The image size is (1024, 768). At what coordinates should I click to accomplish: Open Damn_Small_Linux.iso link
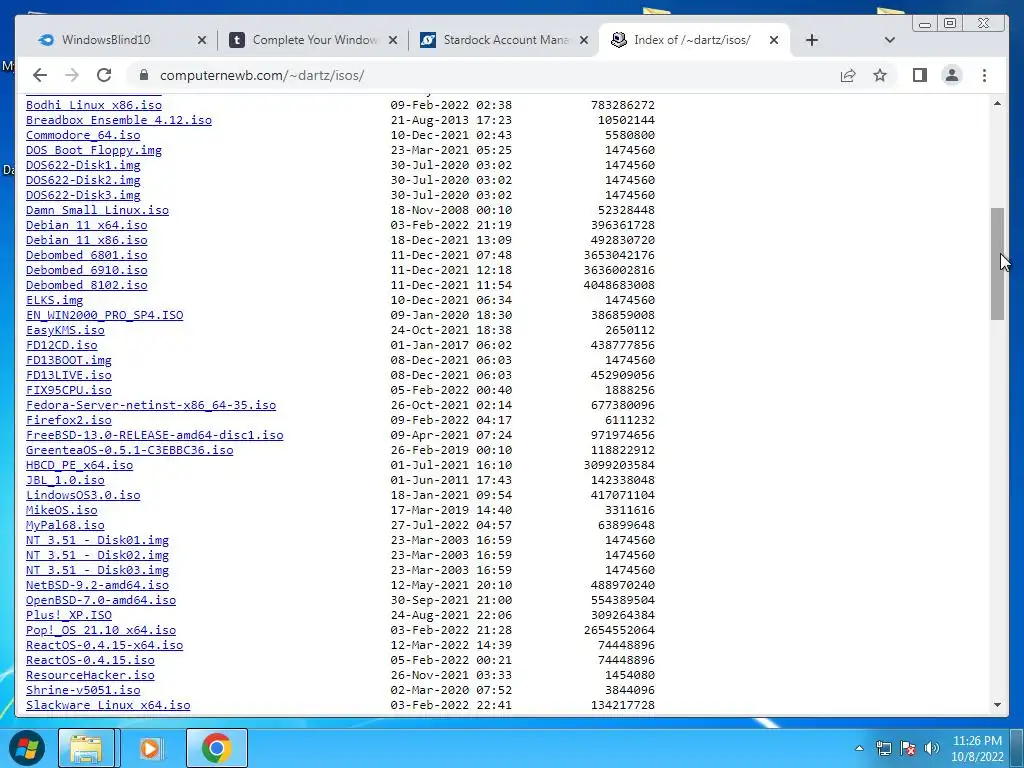pos(97,210)
